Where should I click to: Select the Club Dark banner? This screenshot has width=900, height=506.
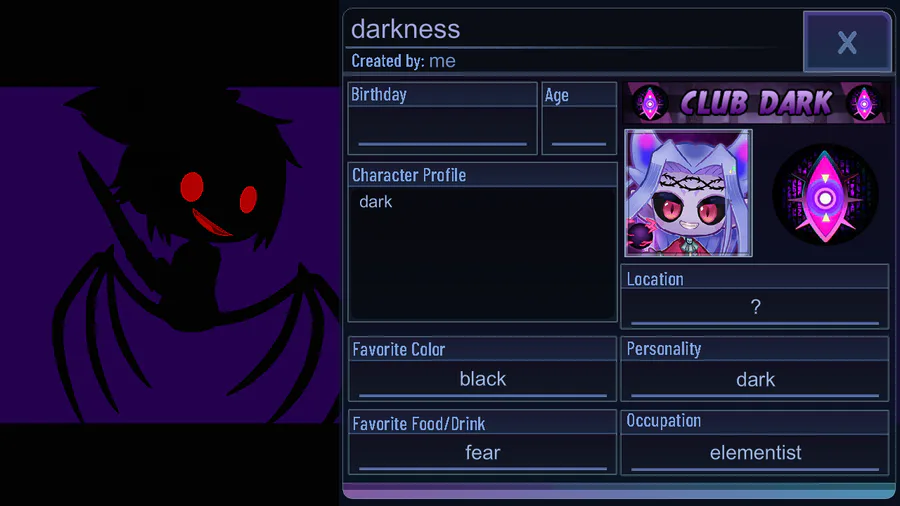(757, 103)
